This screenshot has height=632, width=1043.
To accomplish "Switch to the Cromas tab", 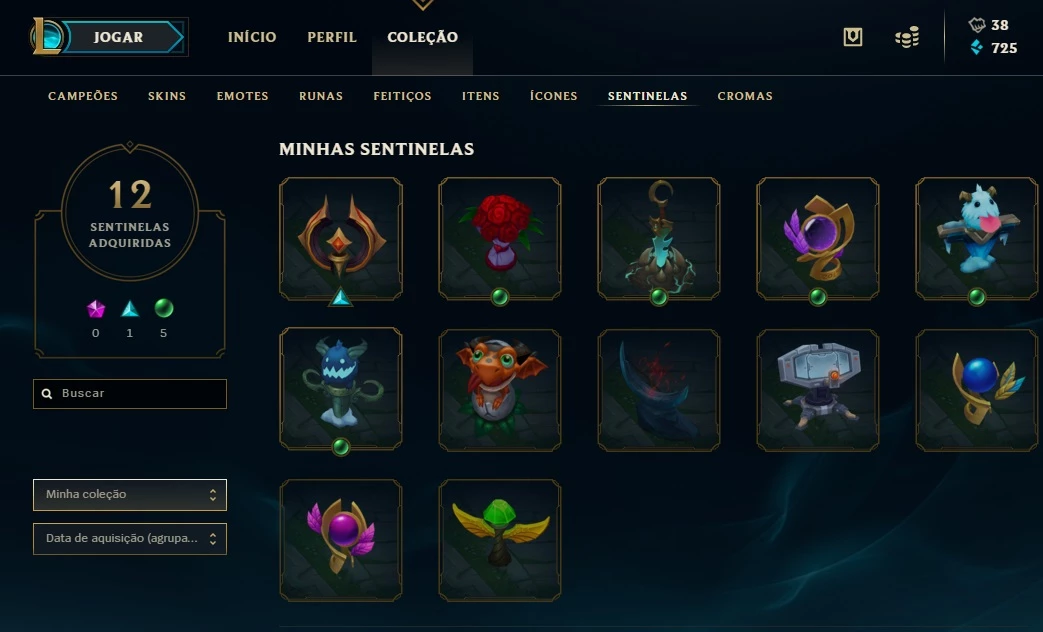I will point(745,96).
